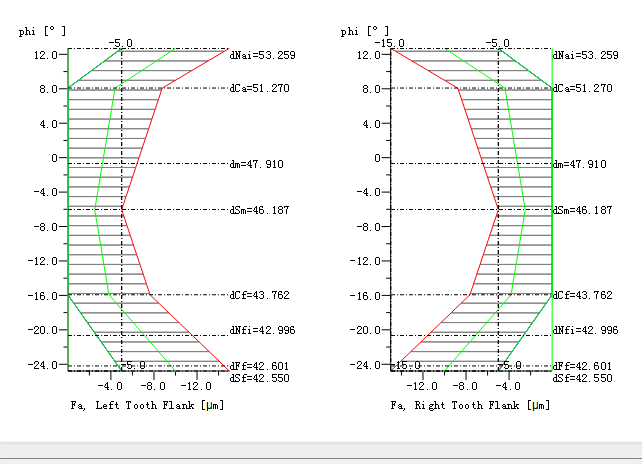Click dCa=51.270 label on right chart
642x464 pixels.
(x=583, y=88)
